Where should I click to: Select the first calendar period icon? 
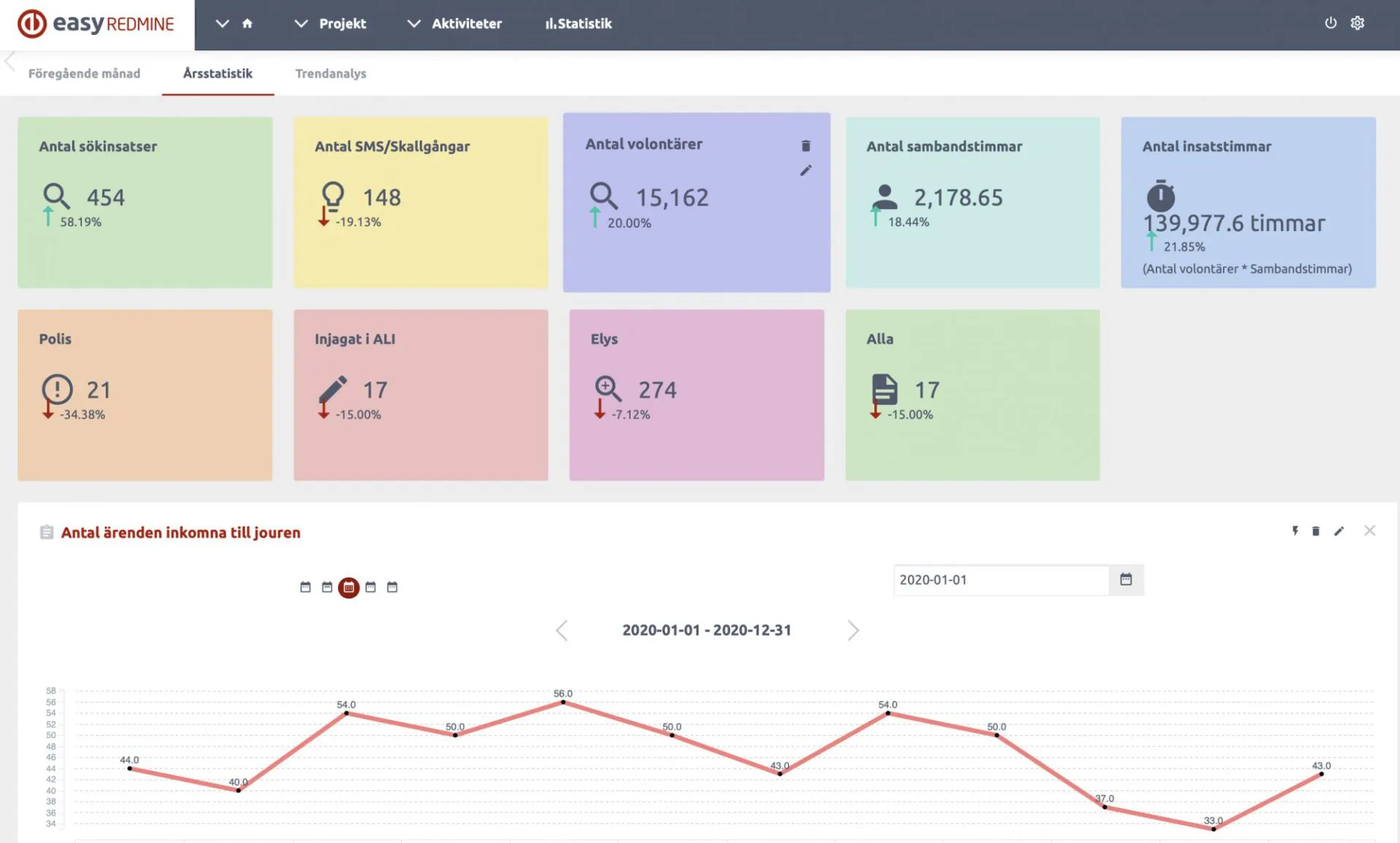(x=306, y=587)
